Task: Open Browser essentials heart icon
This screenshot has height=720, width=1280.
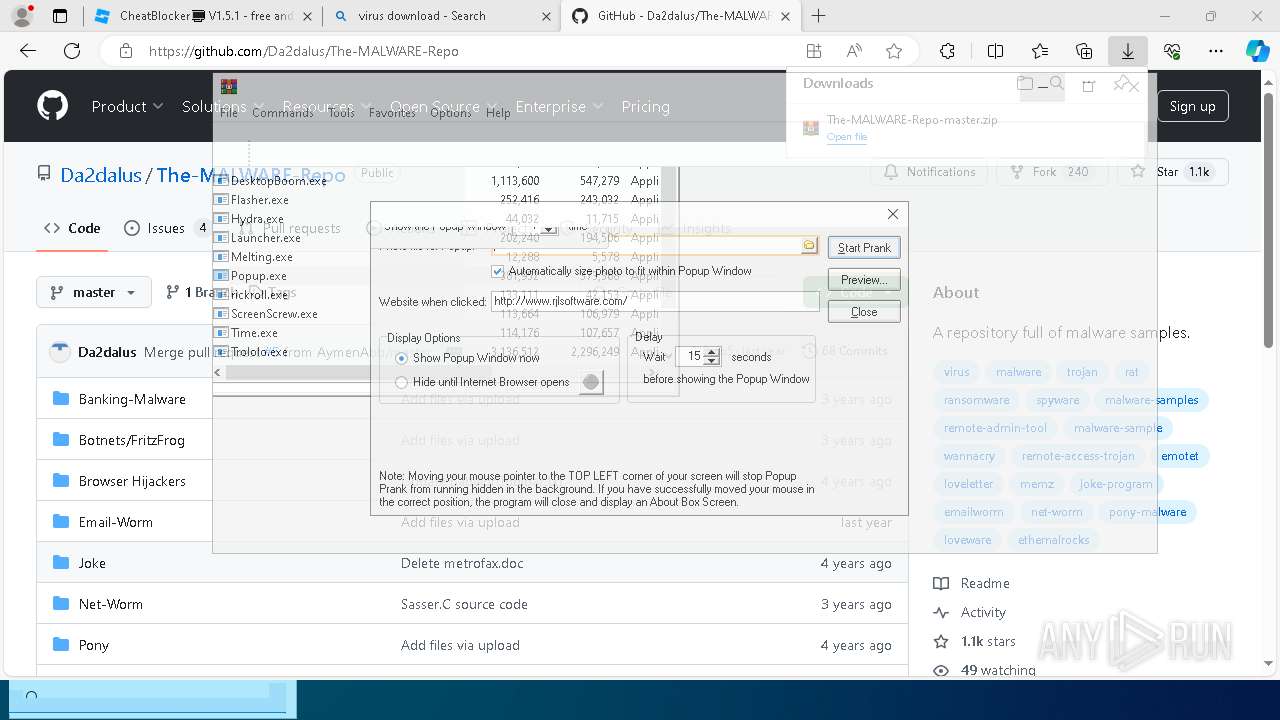Action: click(1172, 51)
